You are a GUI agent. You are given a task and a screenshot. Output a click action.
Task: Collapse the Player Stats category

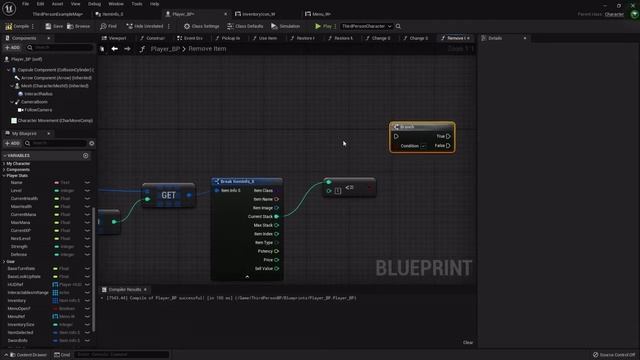(4, 176)
